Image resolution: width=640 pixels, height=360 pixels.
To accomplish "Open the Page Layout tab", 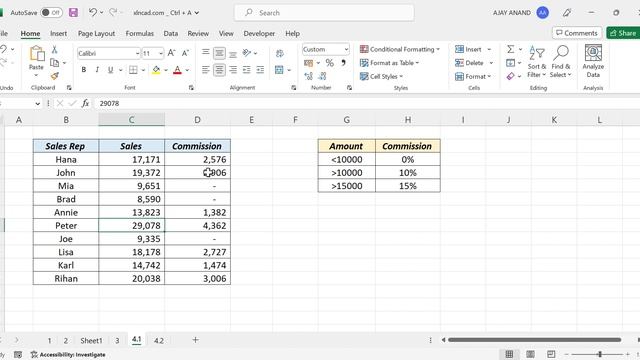I will [96, 33].
